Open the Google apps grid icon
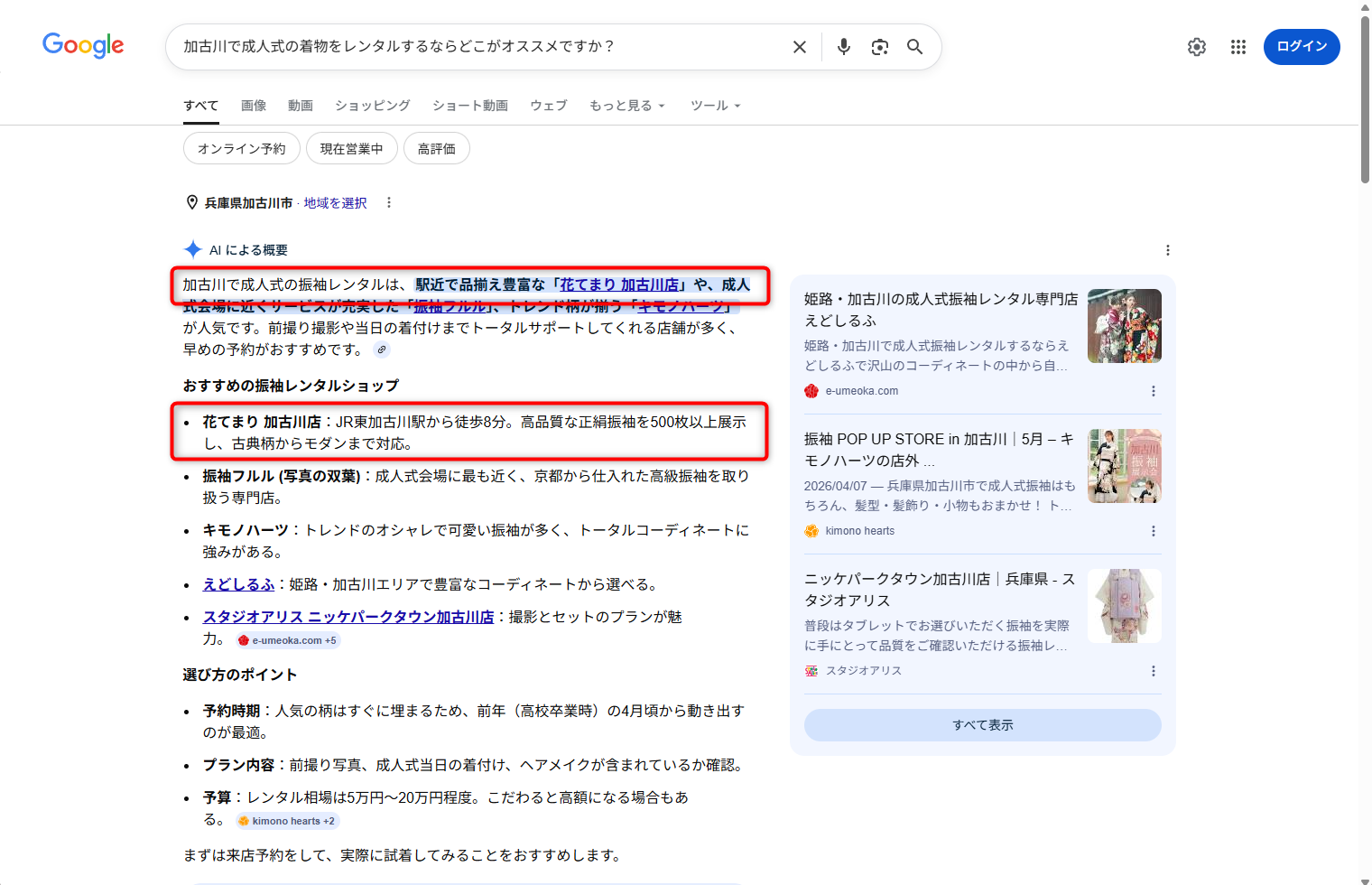Viewport: 1372px width, 885px height. click(1238, 47)
